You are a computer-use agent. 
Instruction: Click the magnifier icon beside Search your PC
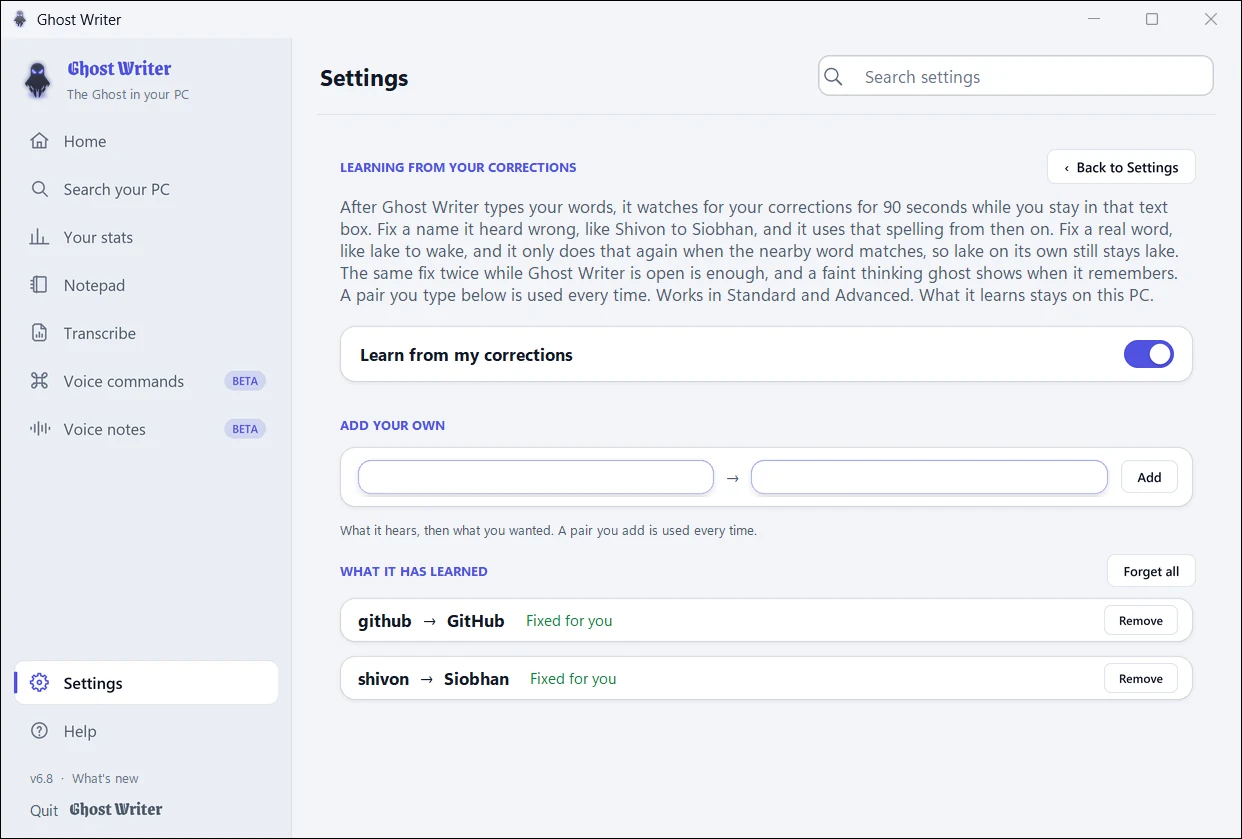39,189
